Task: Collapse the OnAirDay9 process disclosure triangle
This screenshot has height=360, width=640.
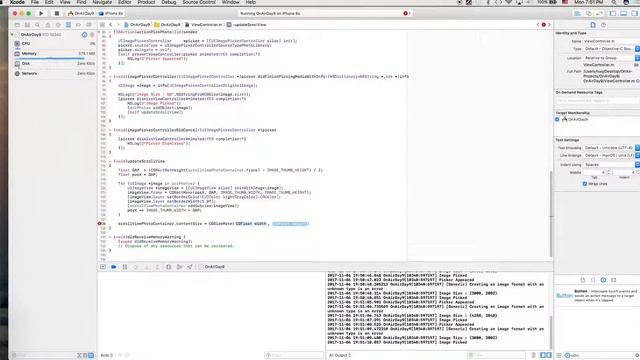Action: tap(12, 35)
